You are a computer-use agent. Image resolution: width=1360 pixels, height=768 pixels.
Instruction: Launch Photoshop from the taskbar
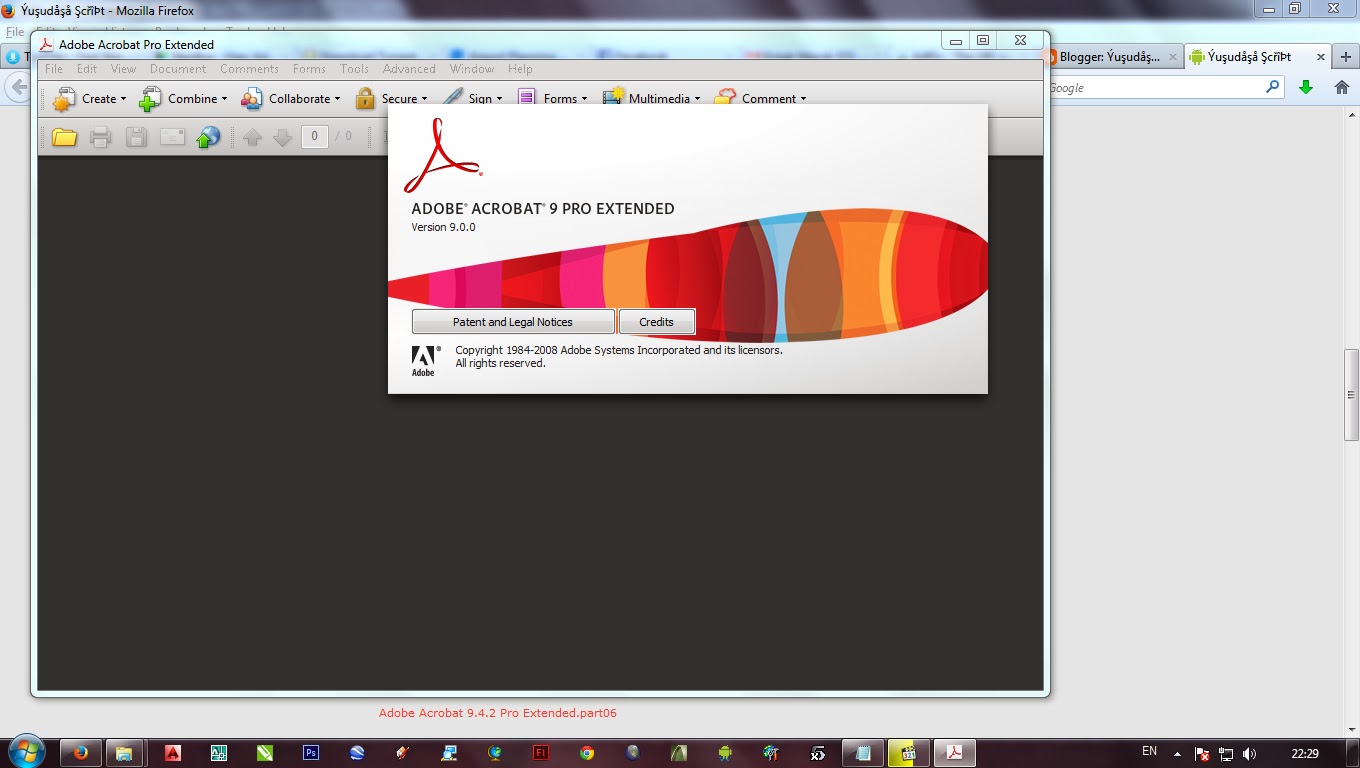(x=310, y=753)
